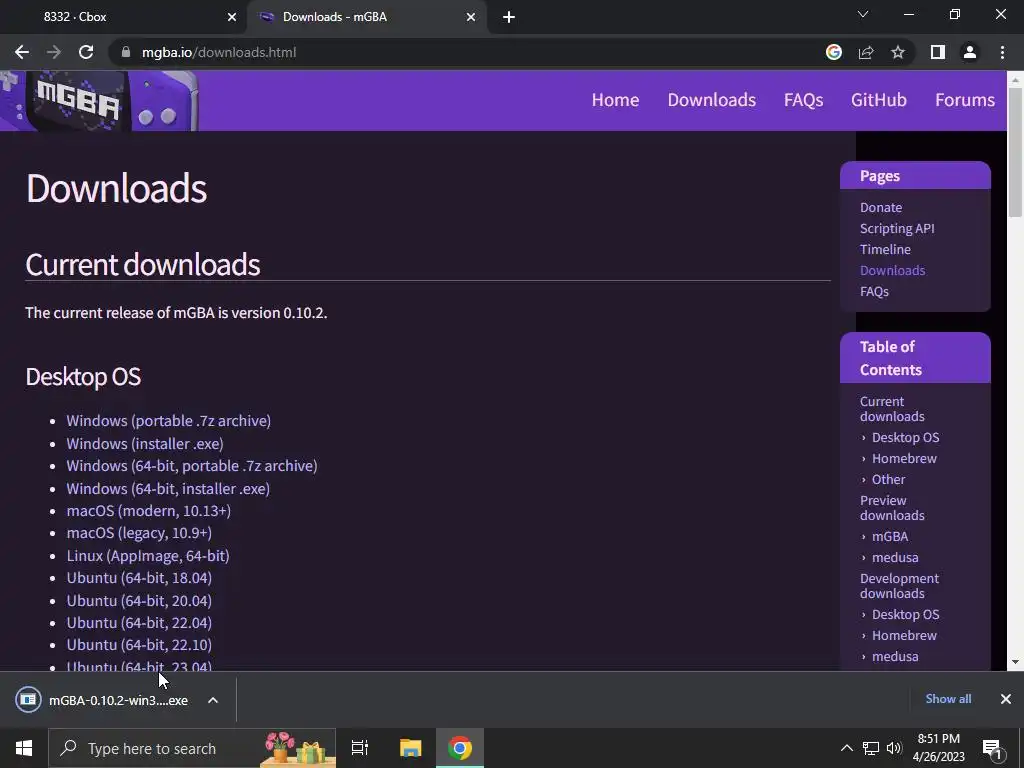Go back with the browser back arrow
The width and height of the screenshot is (1024, 768).
click(x=22, y=52)
